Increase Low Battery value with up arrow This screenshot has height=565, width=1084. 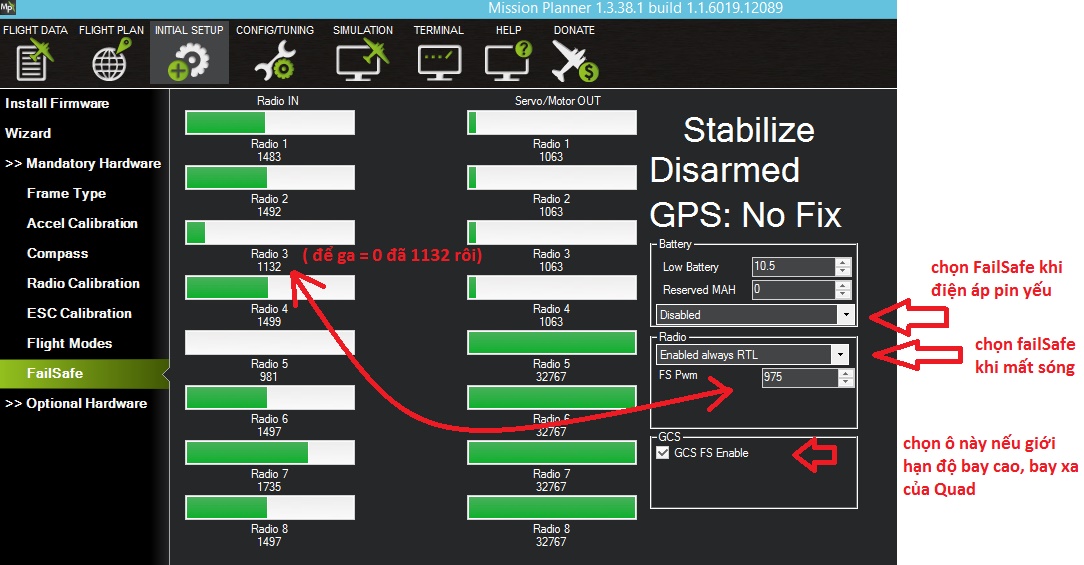tap(843, 262)
